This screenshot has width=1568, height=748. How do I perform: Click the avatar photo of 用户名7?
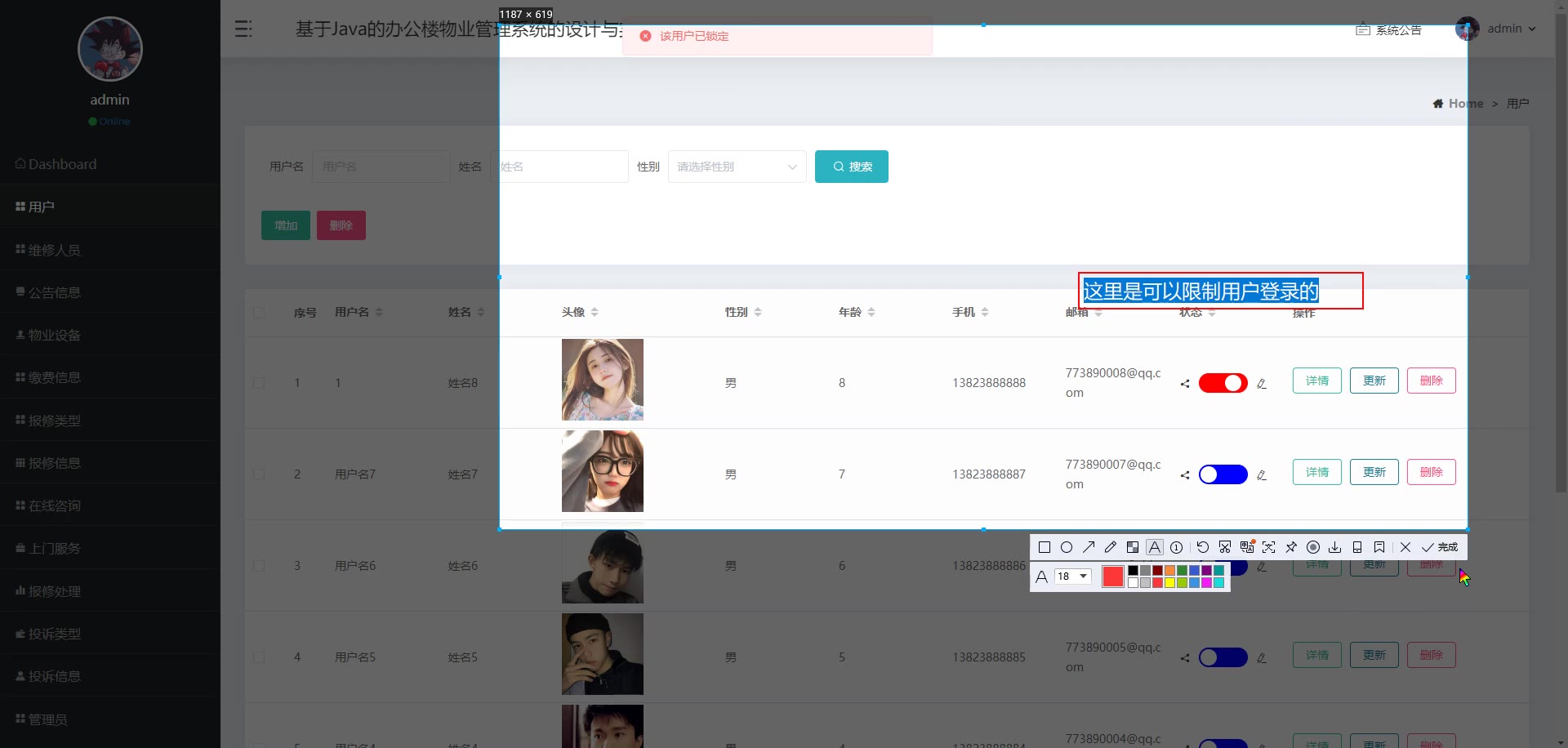point(603,471)
